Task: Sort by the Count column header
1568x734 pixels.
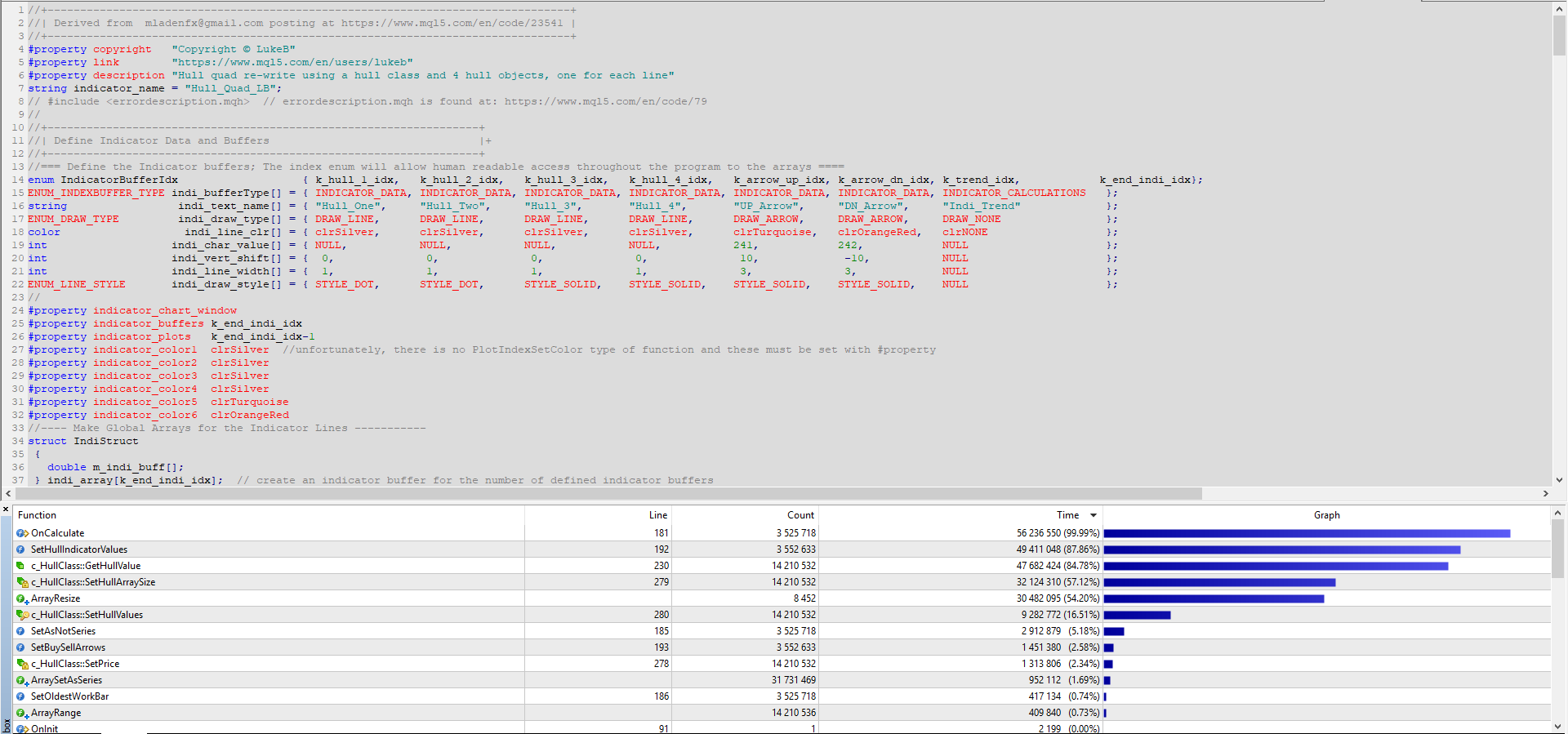Action: coord(800,515)
